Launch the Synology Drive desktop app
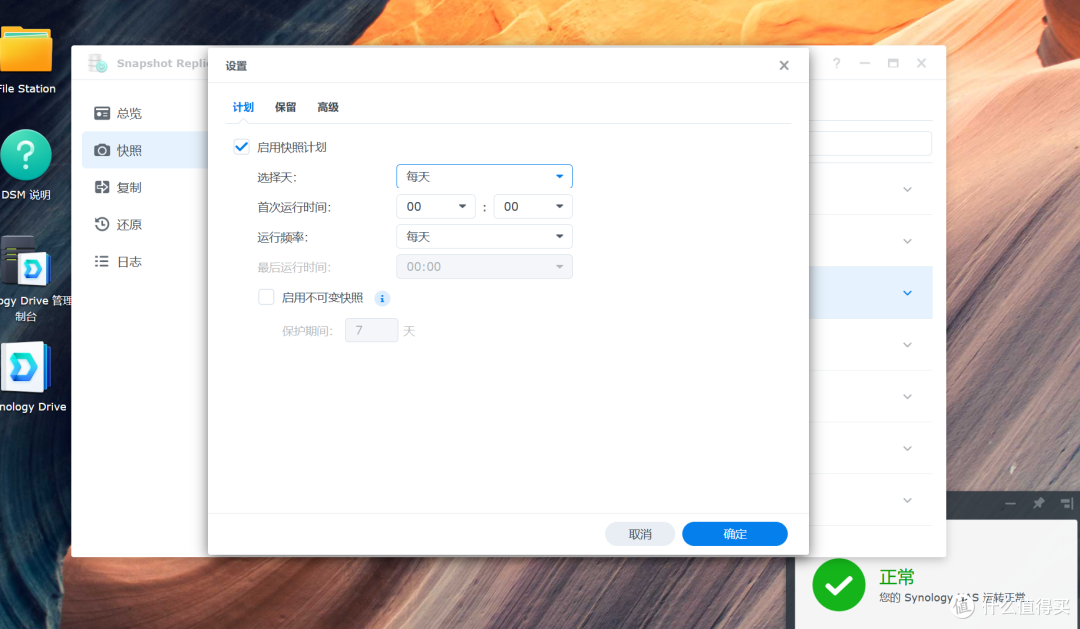 pos(26,367)
